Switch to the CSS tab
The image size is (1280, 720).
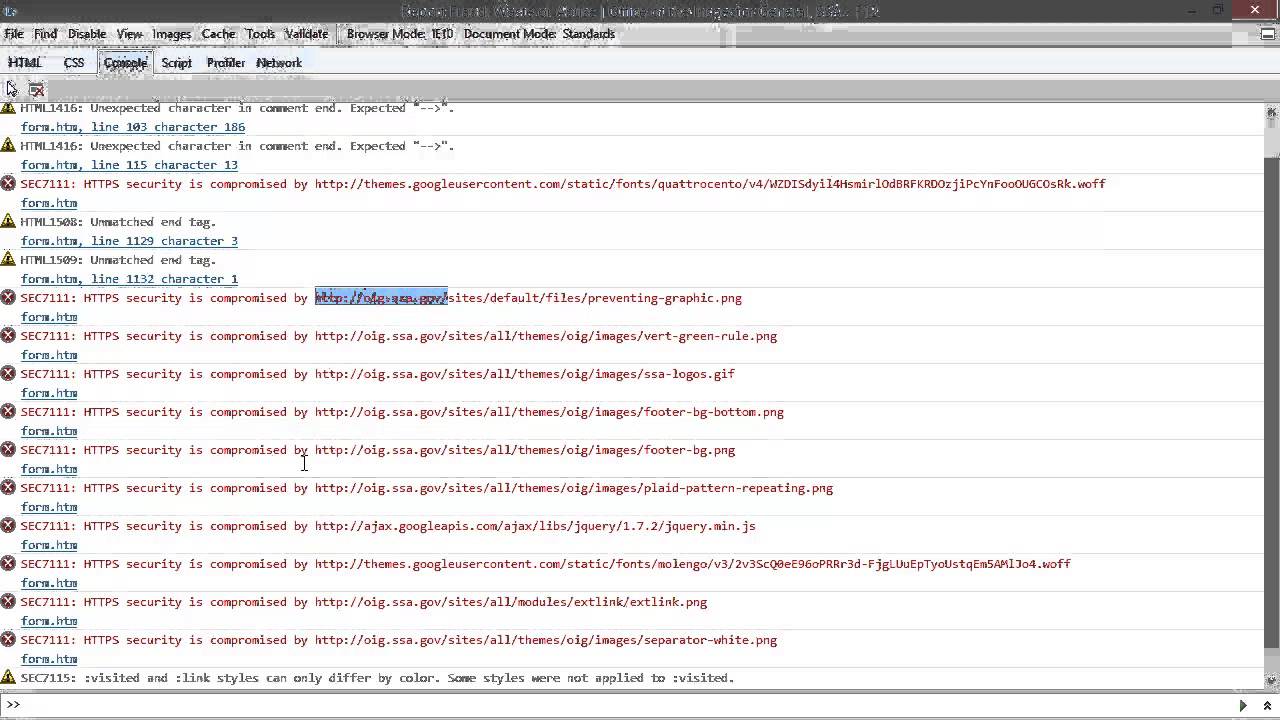74,63
